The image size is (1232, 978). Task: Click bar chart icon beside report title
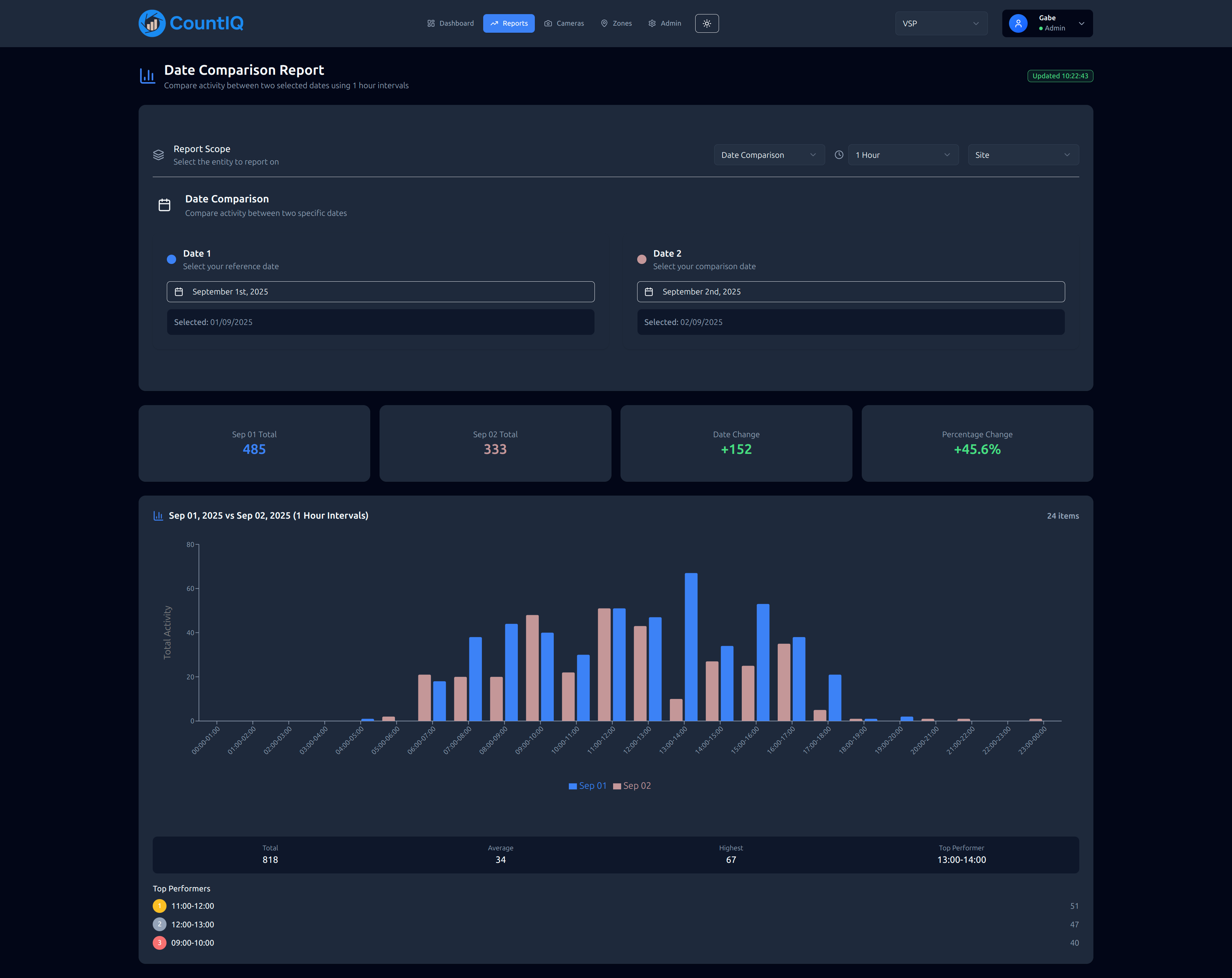[148, 76]
